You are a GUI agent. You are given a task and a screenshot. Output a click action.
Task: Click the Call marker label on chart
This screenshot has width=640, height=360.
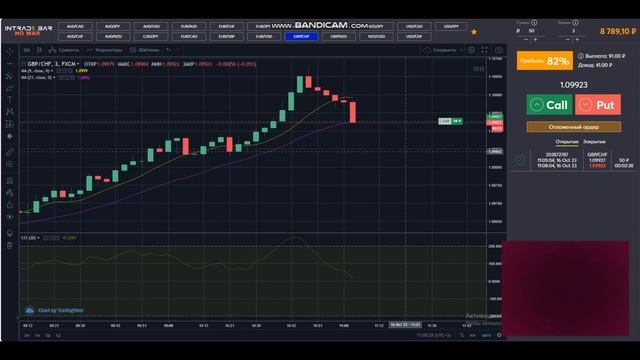point(450,121)
